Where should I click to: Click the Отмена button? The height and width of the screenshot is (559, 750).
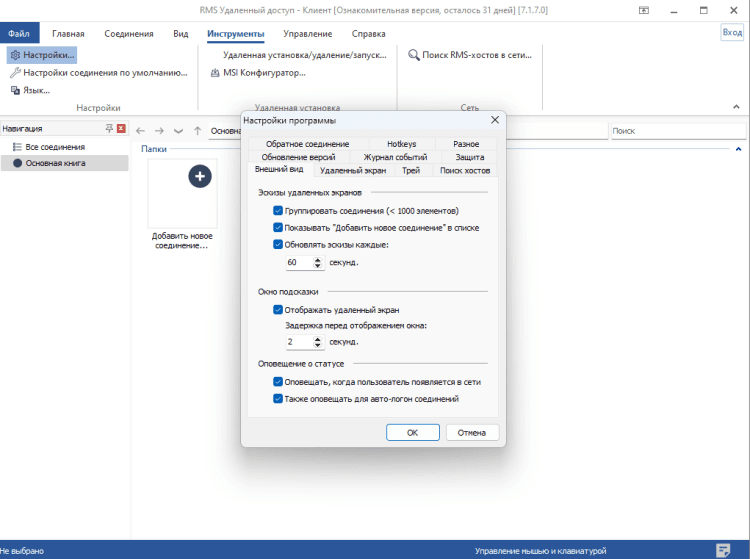coord(472,432)
